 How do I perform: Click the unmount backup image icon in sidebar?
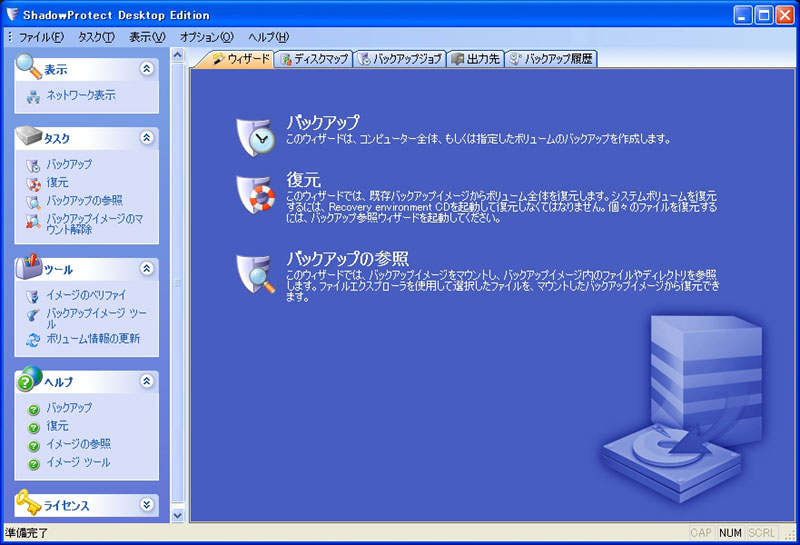34,221
